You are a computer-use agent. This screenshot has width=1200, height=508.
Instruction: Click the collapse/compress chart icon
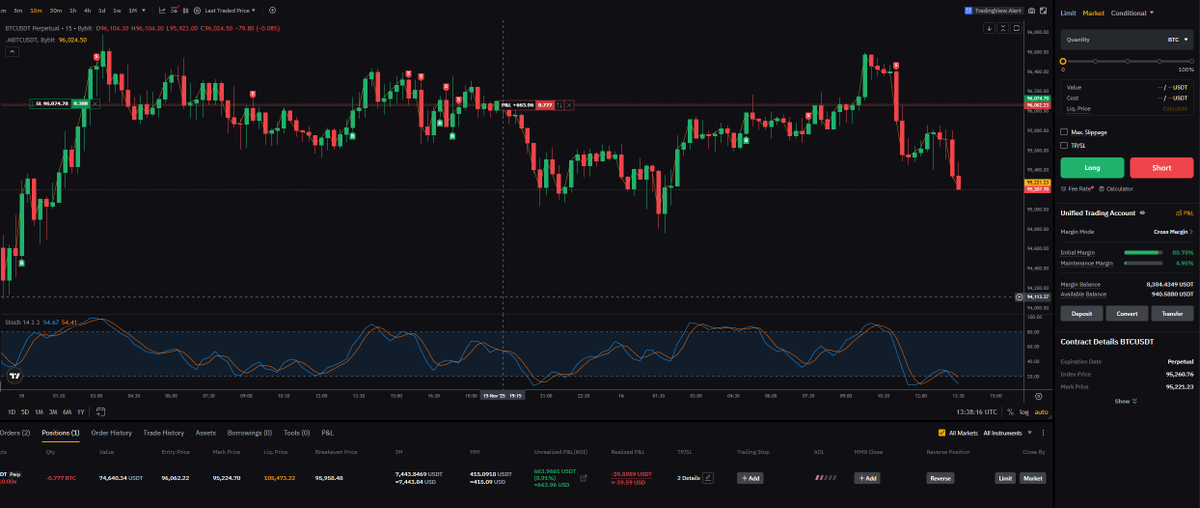1003,28
